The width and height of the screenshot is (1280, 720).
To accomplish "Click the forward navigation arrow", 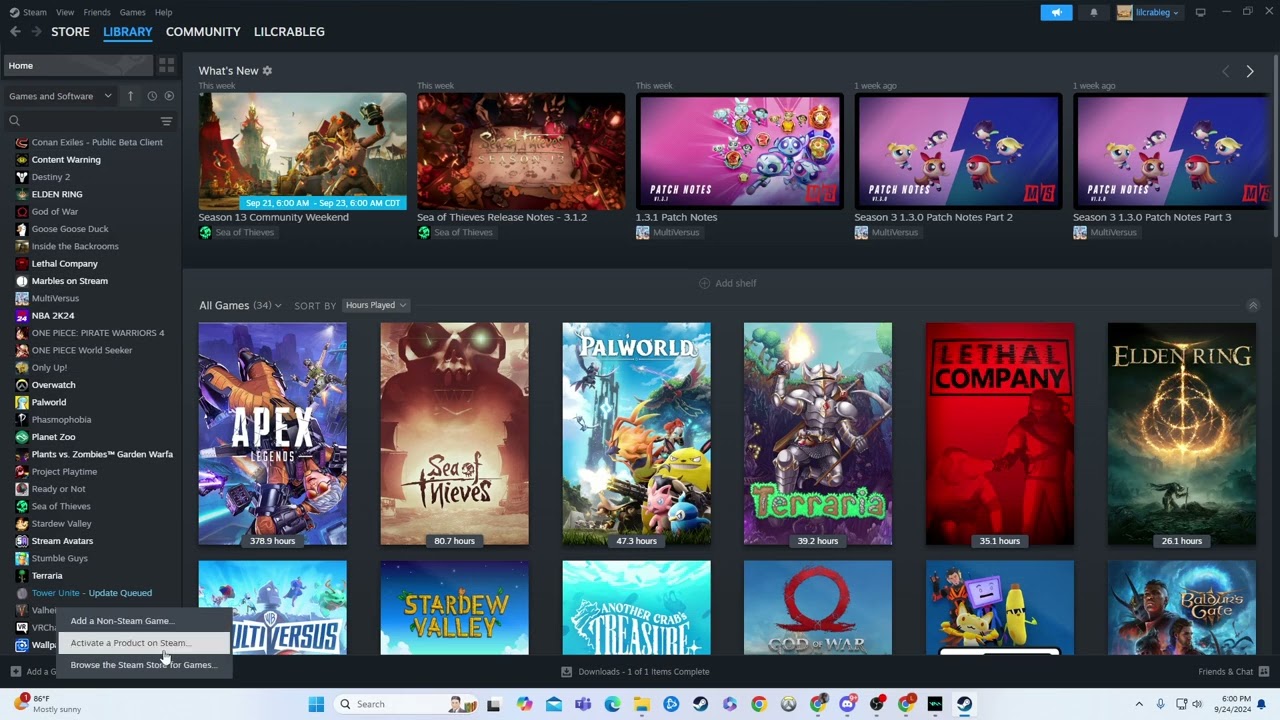I will coord(36,32).
